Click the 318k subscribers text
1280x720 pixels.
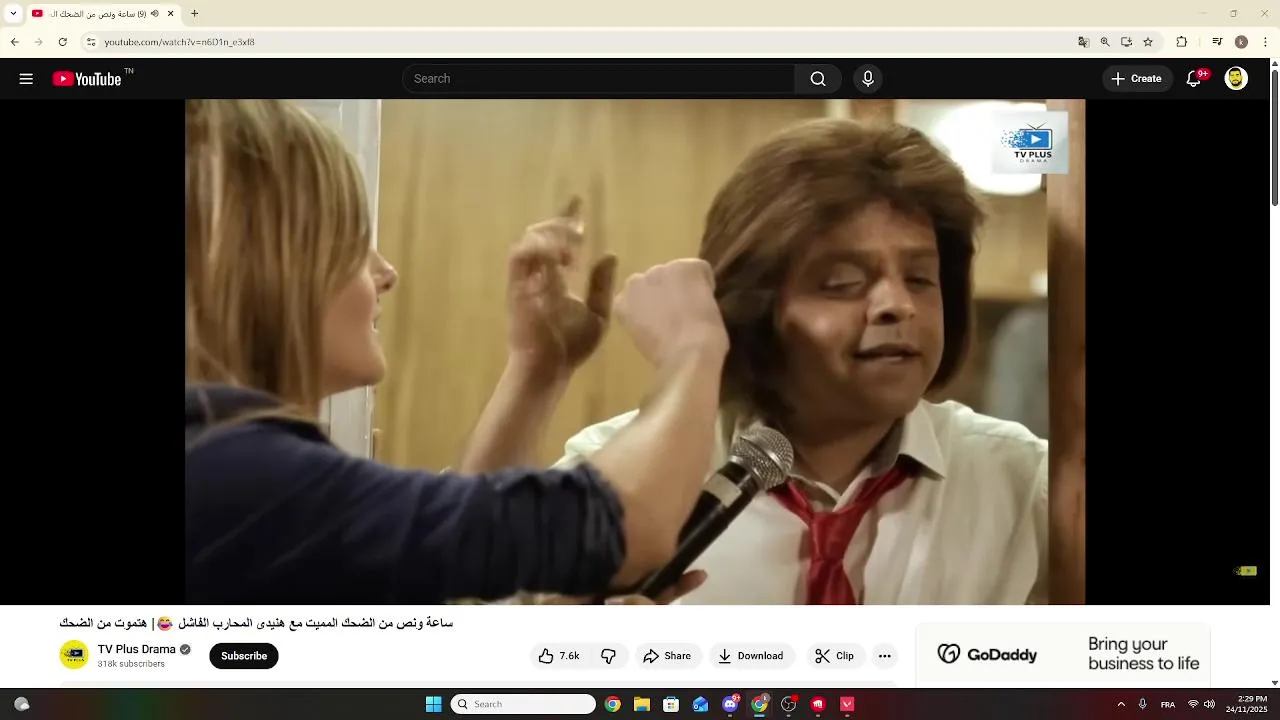click(131, 664)
